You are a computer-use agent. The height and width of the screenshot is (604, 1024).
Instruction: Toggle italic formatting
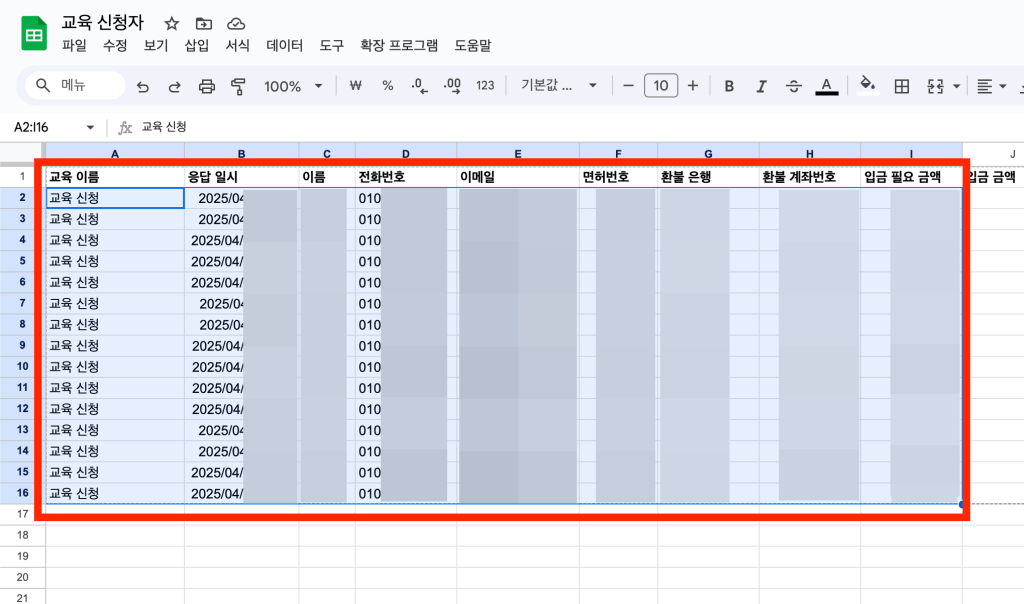761,86
